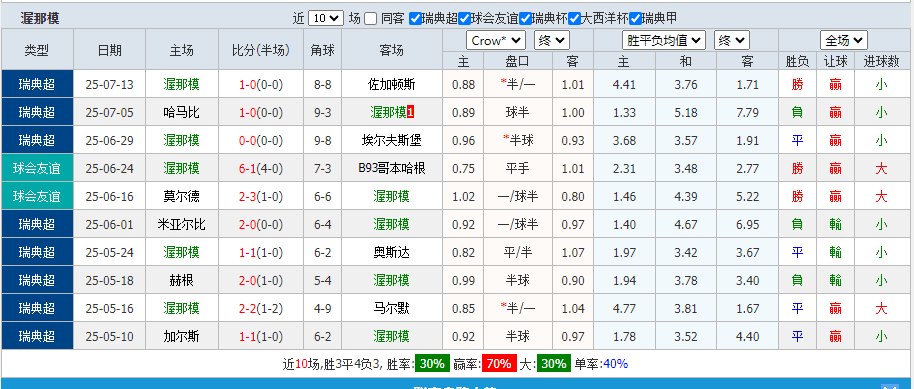Open the Crow* bookmaker dropdown
This screenshot has width=914, height=389.
click(x=495, y=41)
